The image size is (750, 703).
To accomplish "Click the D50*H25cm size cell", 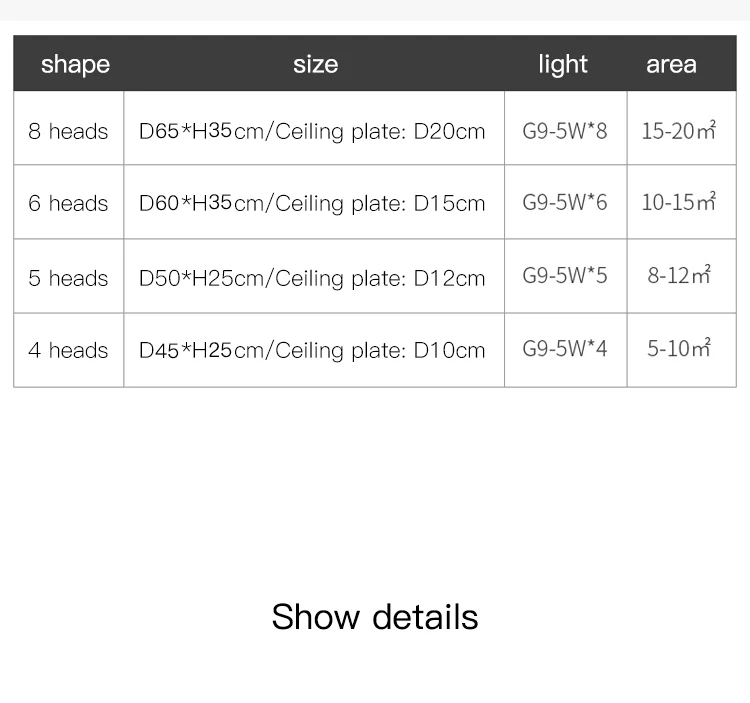I will [312, 278].
